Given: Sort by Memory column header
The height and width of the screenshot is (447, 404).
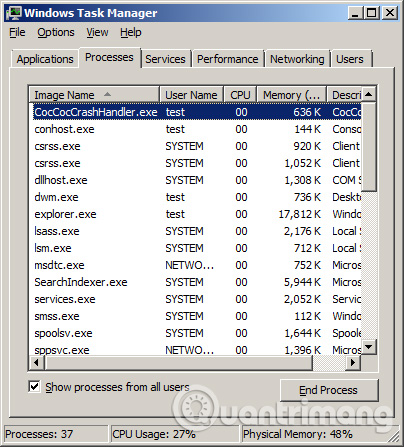Looking at the screenshot, I should pyautogui.click(x=291, y=95).
